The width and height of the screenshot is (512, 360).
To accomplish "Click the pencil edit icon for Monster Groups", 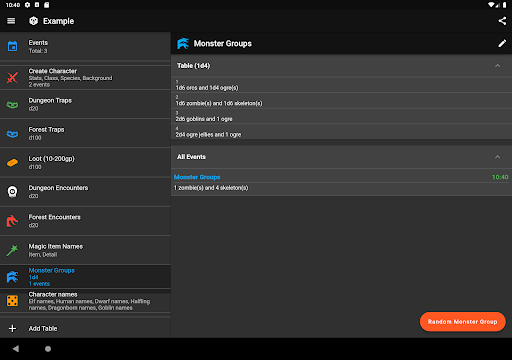I will pyautogui.click(x=502, y=43).
